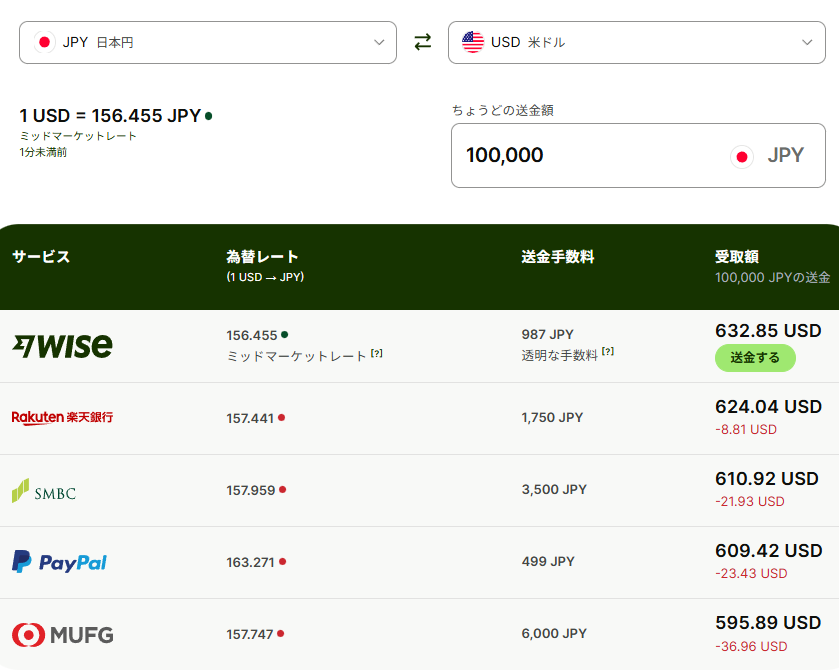Open the USD 米ドル target currency dropdown
839x671 pixels.
(x=637, y=42)
